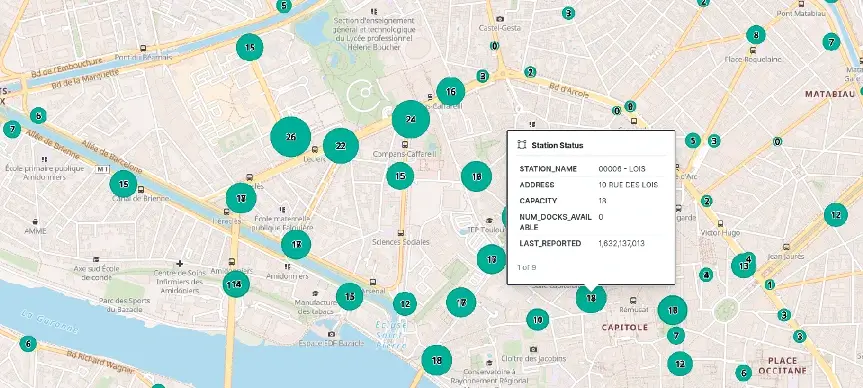Click the Victor Hugo transit stop icon
864x388 pixels.
(x=721, y=224)
